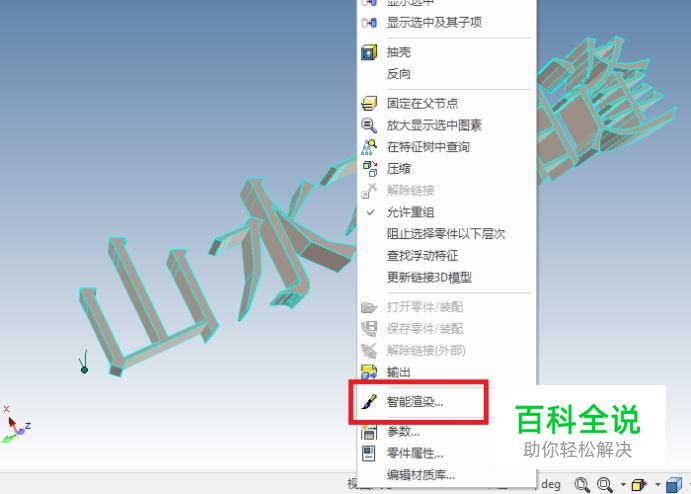Click the 零件属性 properties icon
691x494 pixels.
coord(368,453)
